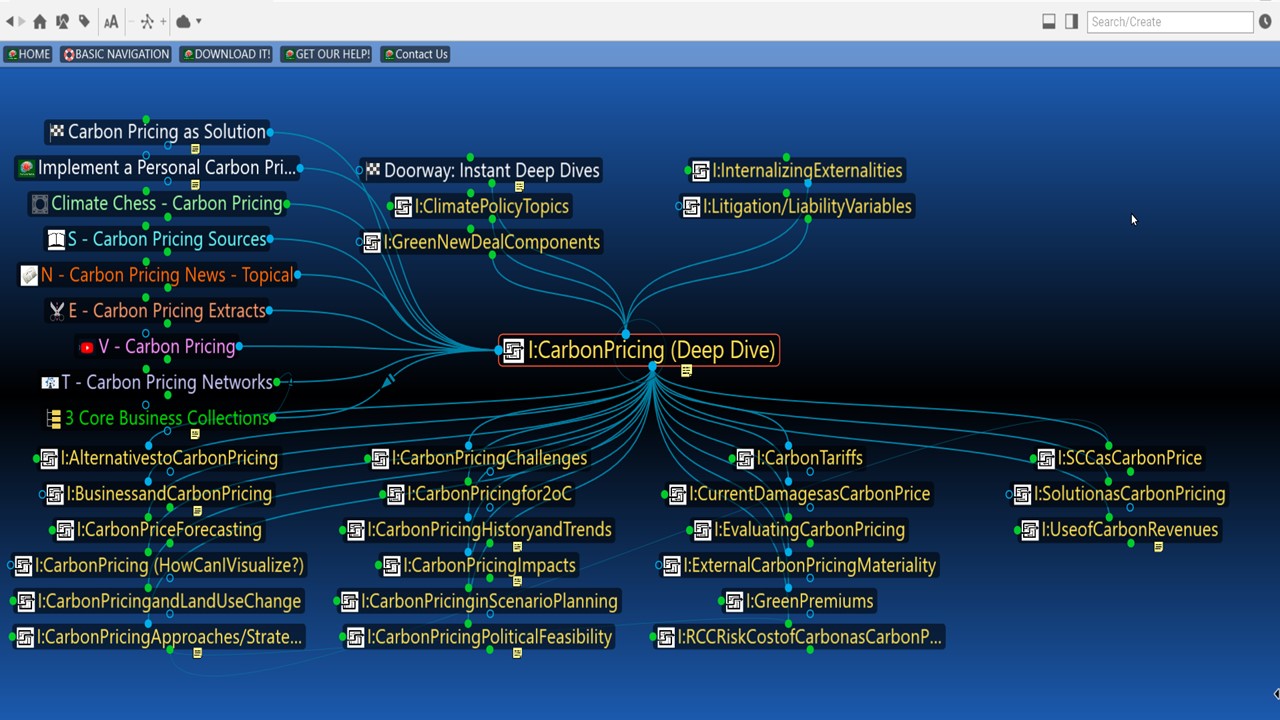Select I:UseofCarbonRevenues thought
The height and width of the screenshot is (720, 1280).
tap(1119, 530)
